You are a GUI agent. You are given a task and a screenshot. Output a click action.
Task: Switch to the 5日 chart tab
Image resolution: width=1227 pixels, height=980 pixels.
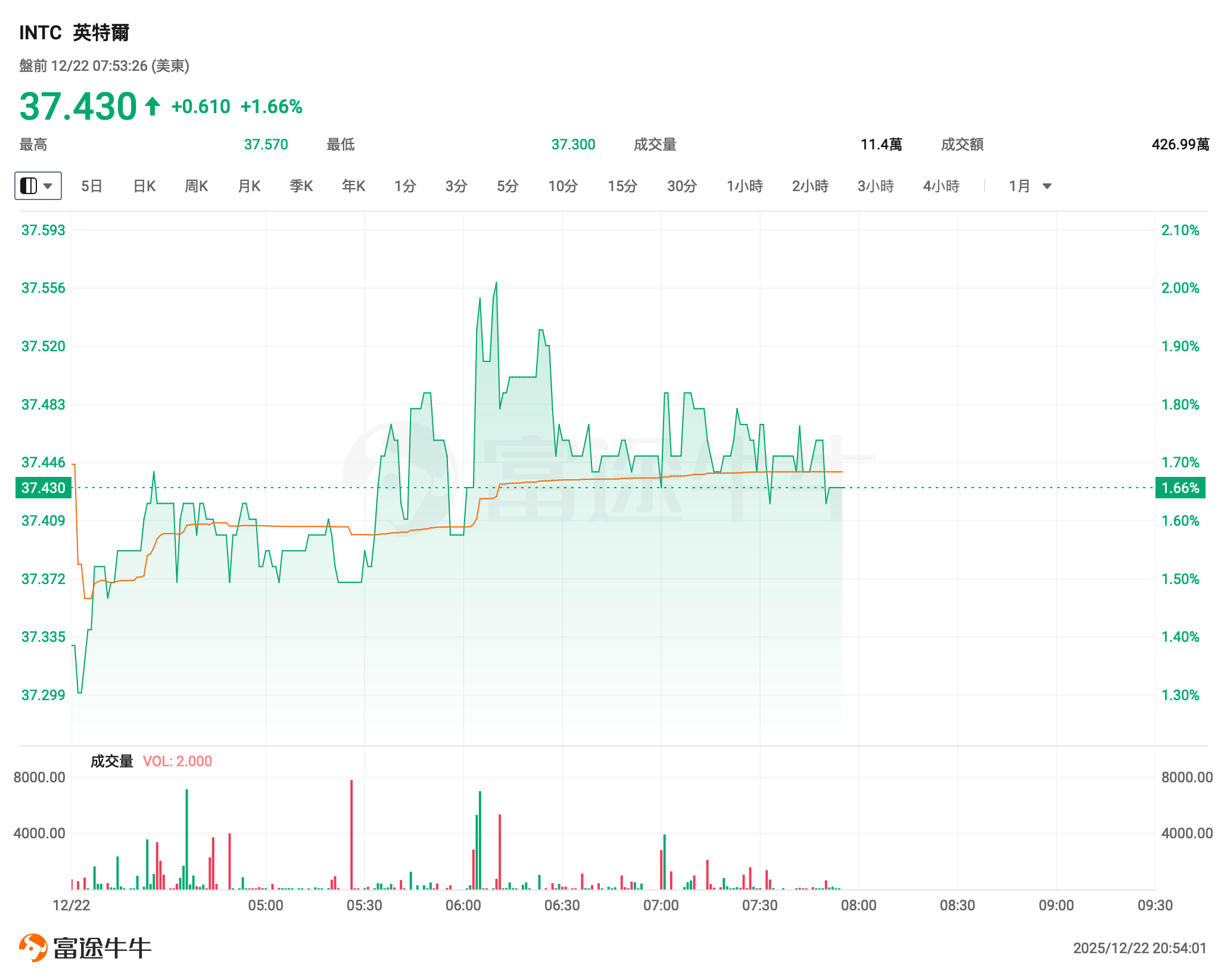[92, 186]
